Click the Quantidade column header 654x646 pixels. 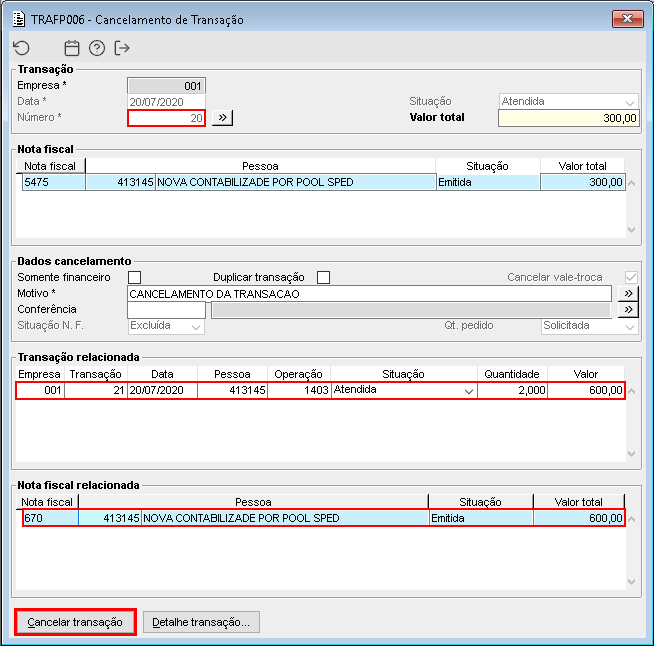pos(512,374)
